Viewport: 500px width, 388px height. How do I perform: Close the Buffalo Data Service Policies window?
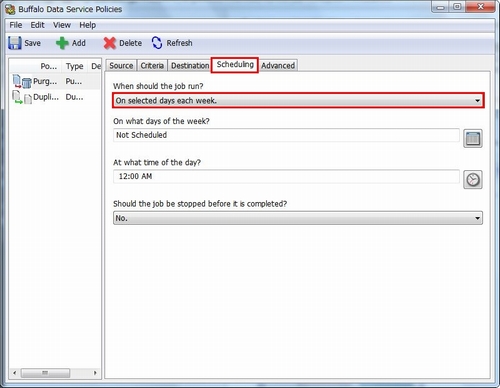pos(480,7)
